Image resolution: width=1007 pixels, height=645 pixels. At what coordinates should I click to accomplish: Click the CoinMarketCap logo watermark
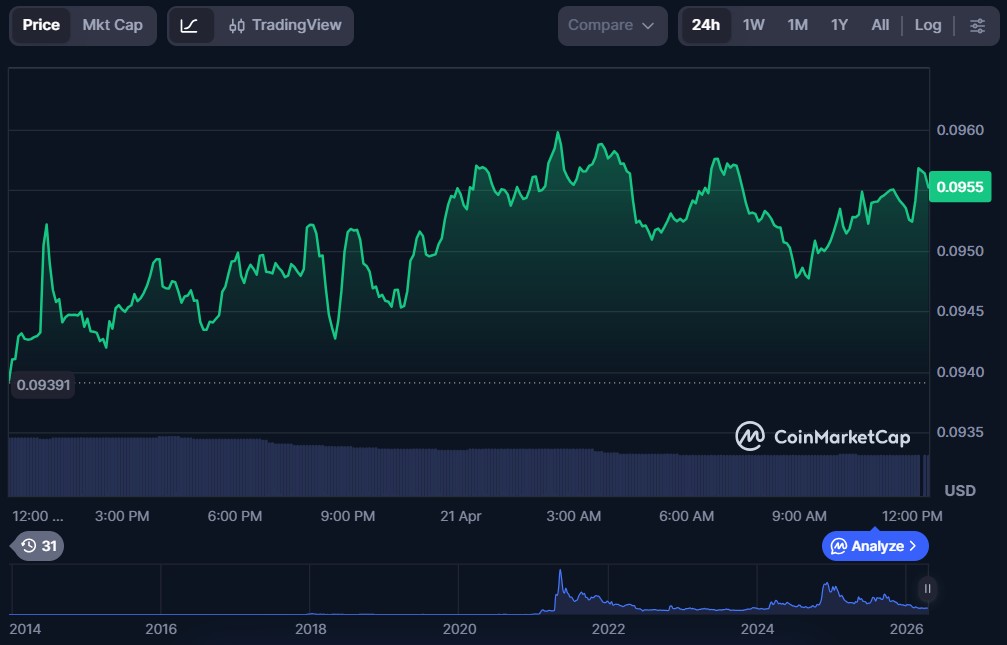822,437
